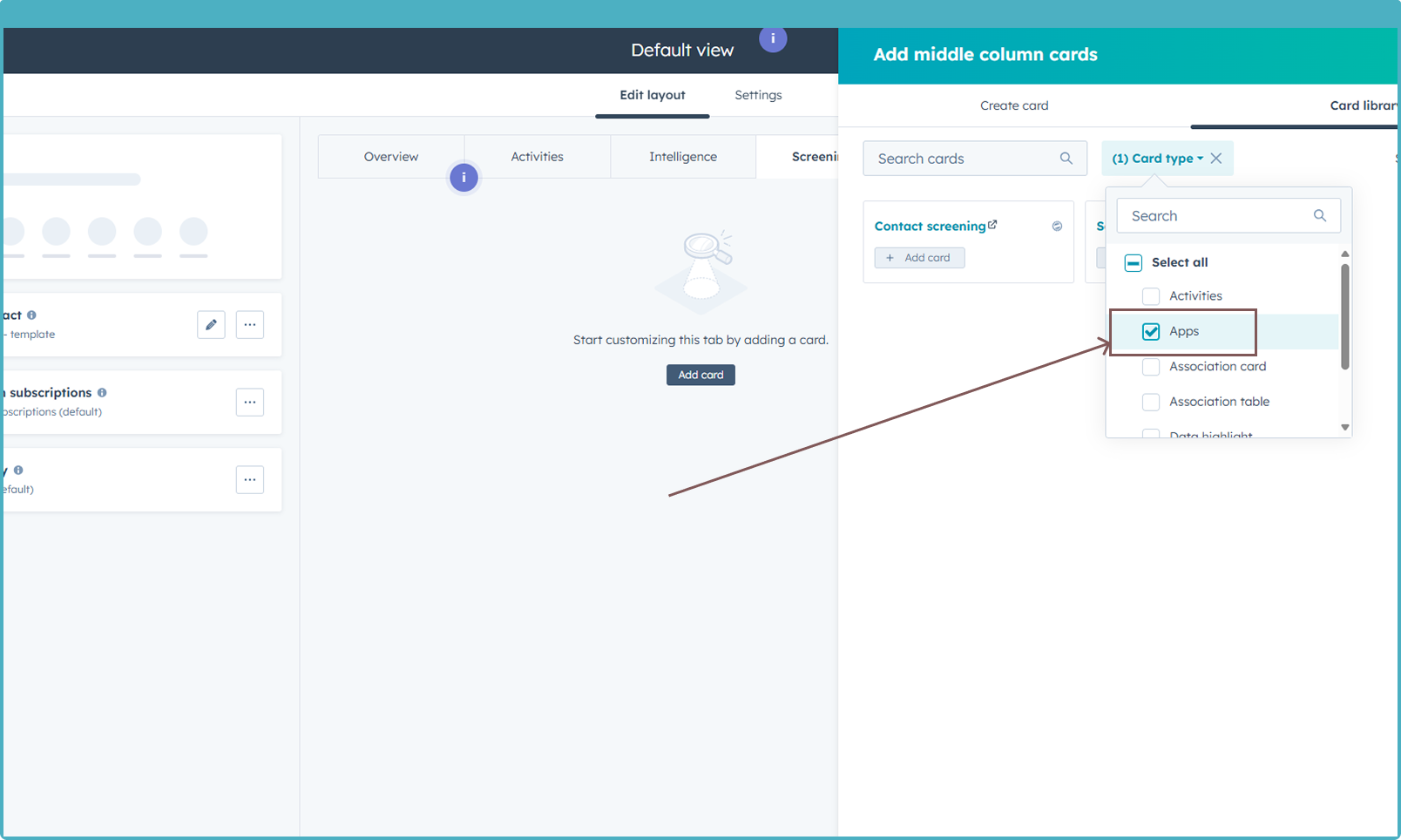This screenshot has width=1401, height=840.
Task: Click Add card under Contact screening
Action: (919, 258)
